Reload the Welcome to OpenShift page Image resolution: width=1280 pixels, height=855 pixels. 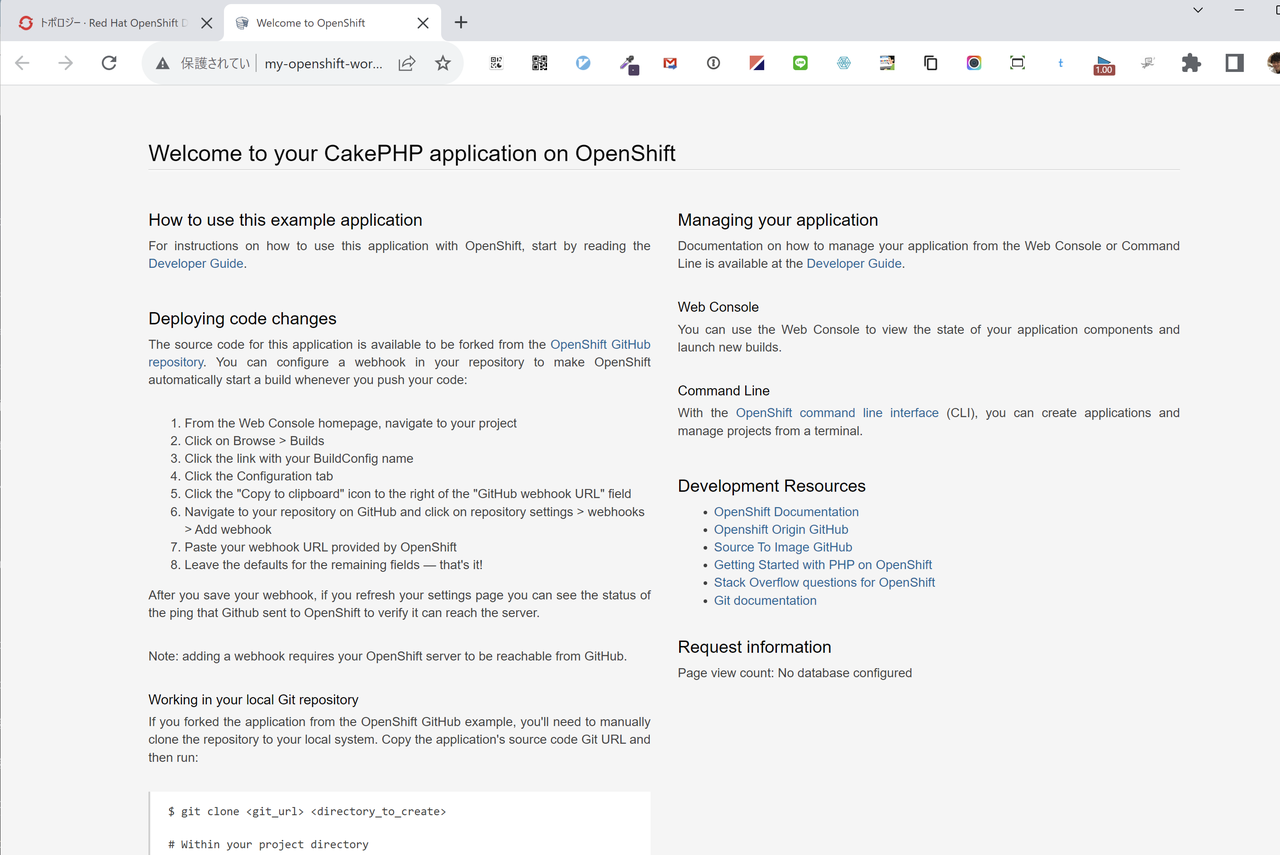point(109,63)
